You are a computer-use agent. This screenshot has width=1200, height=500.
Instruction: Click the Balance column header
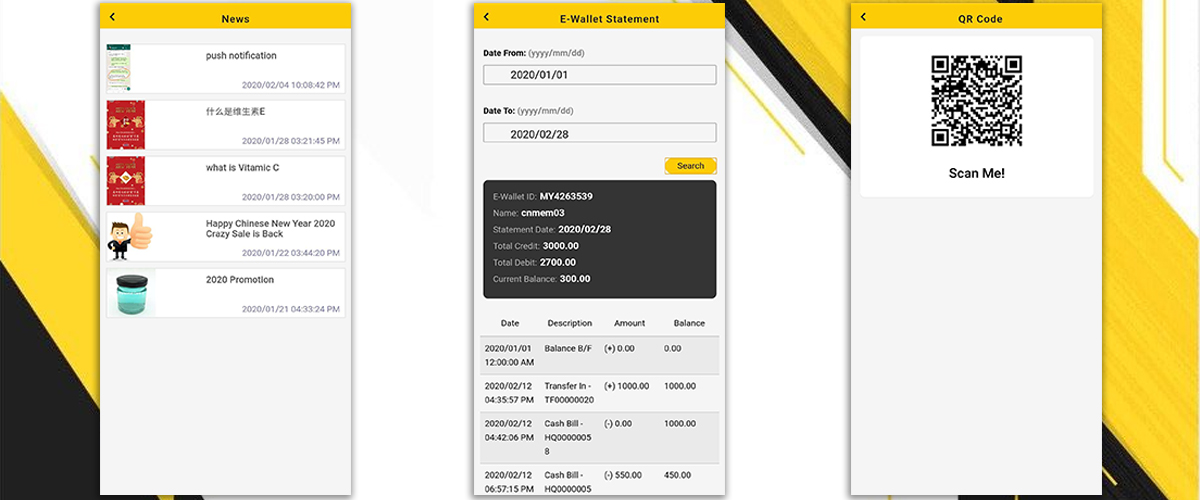[689, 323]
